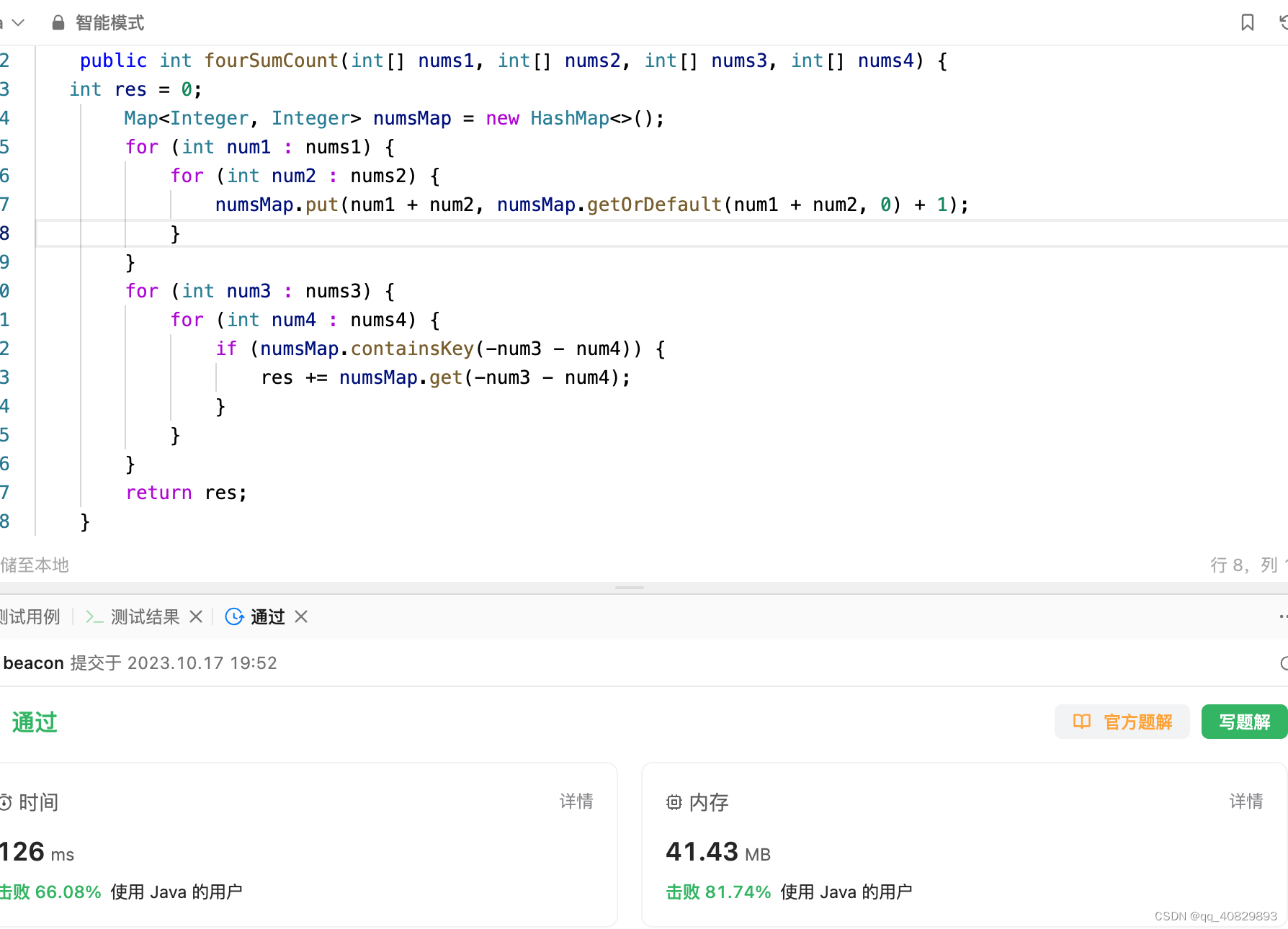
Task: Click the clock icon on 通过 tab
Action: click(234, 617)
